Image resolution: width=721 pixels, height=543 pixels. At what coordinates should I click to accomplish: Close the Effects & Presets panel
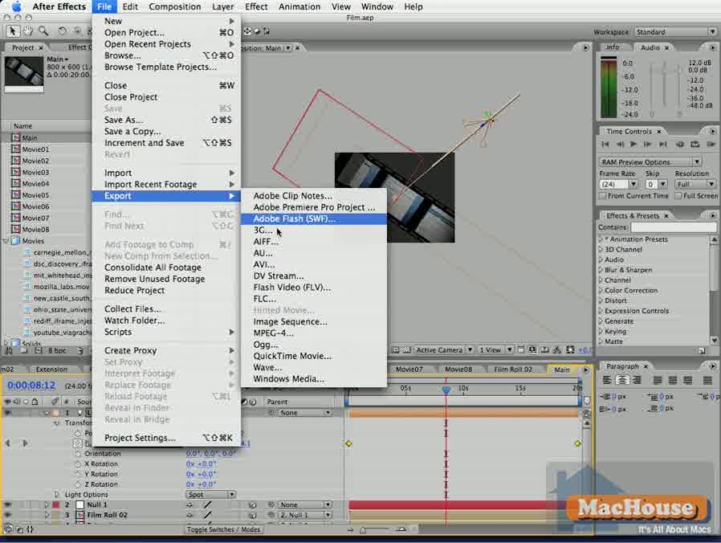tap(666, 216)
